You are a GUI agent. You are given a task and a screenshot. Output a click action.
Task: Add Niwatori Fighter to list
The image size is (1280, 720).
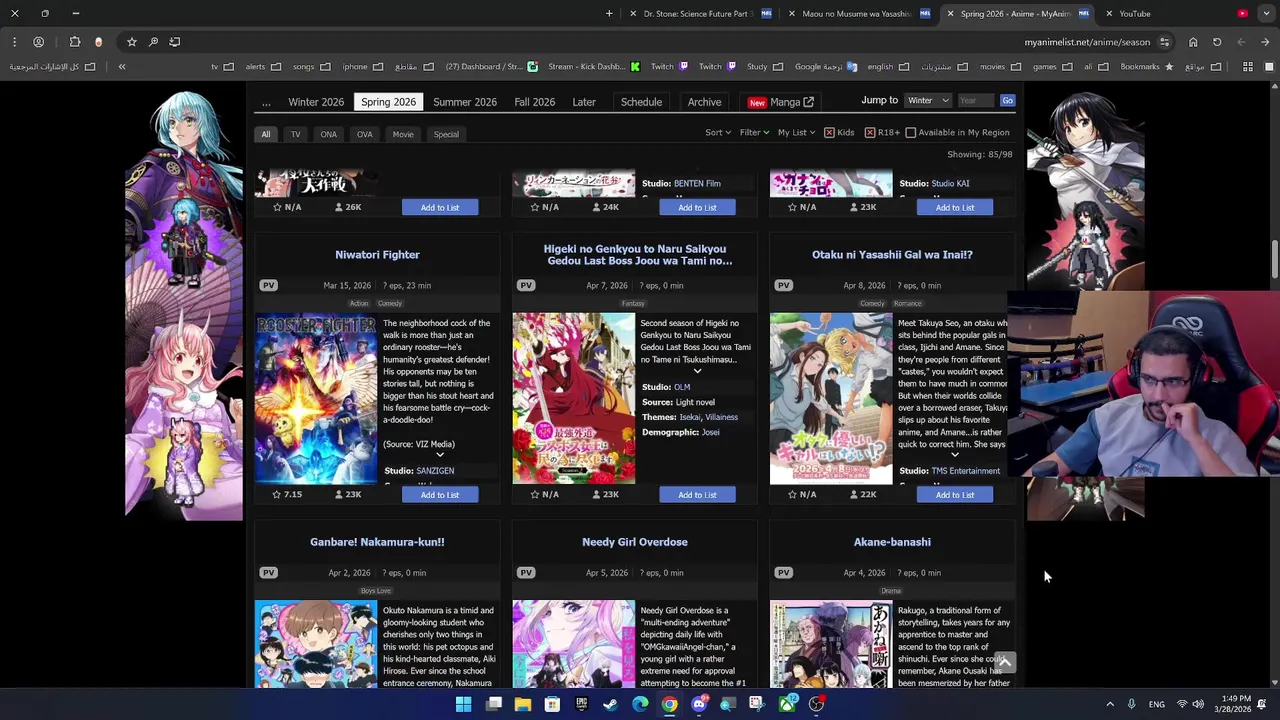(440, 495)
